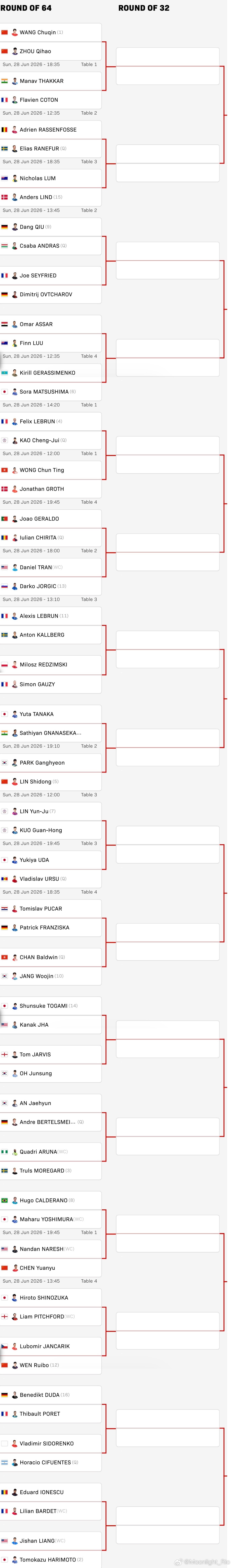Click Nigeria flag beside Quadri ARUNA
This screenshot has height=1568, width=232.
coord(4,1152)
